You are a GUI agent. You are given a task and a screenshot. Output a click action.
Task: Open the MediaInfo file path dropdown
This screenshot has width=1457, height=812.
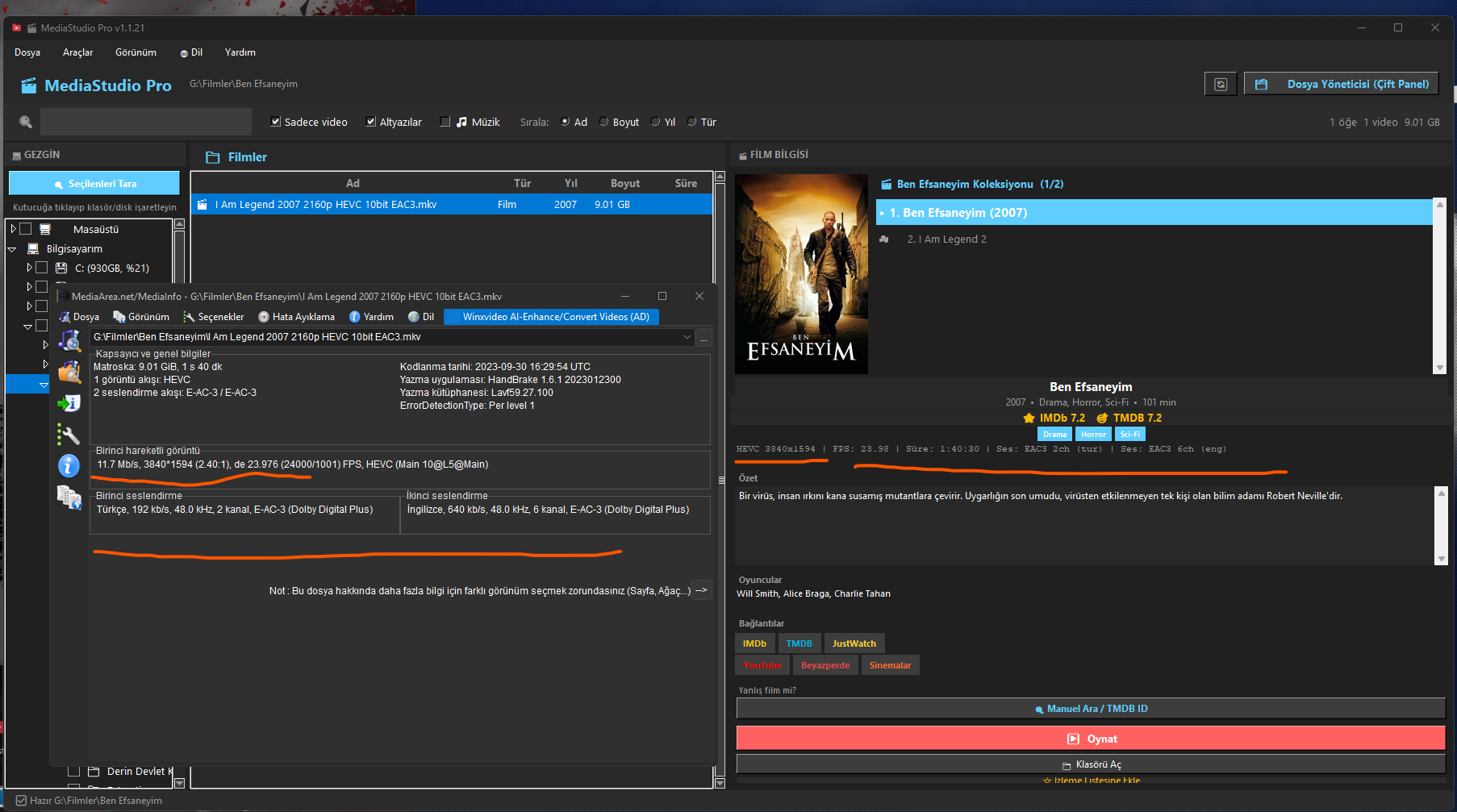[x=687, y=337]
